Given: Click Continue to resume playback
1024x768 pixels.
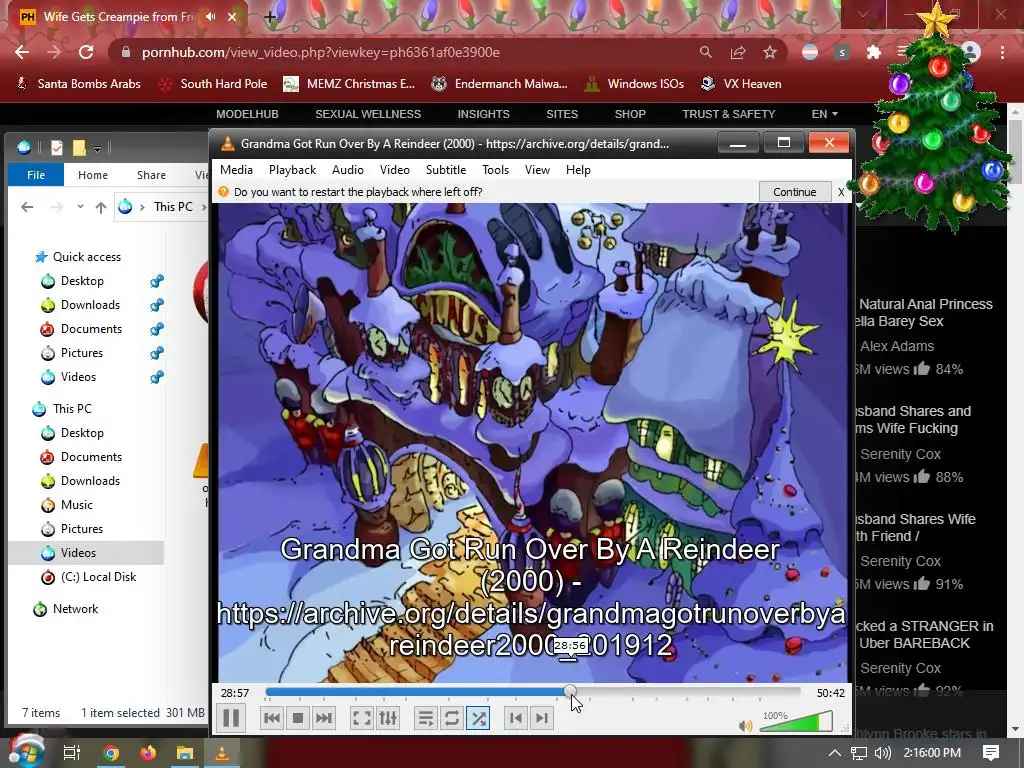Looking at the screenshot, I should [x=794, y=192].
